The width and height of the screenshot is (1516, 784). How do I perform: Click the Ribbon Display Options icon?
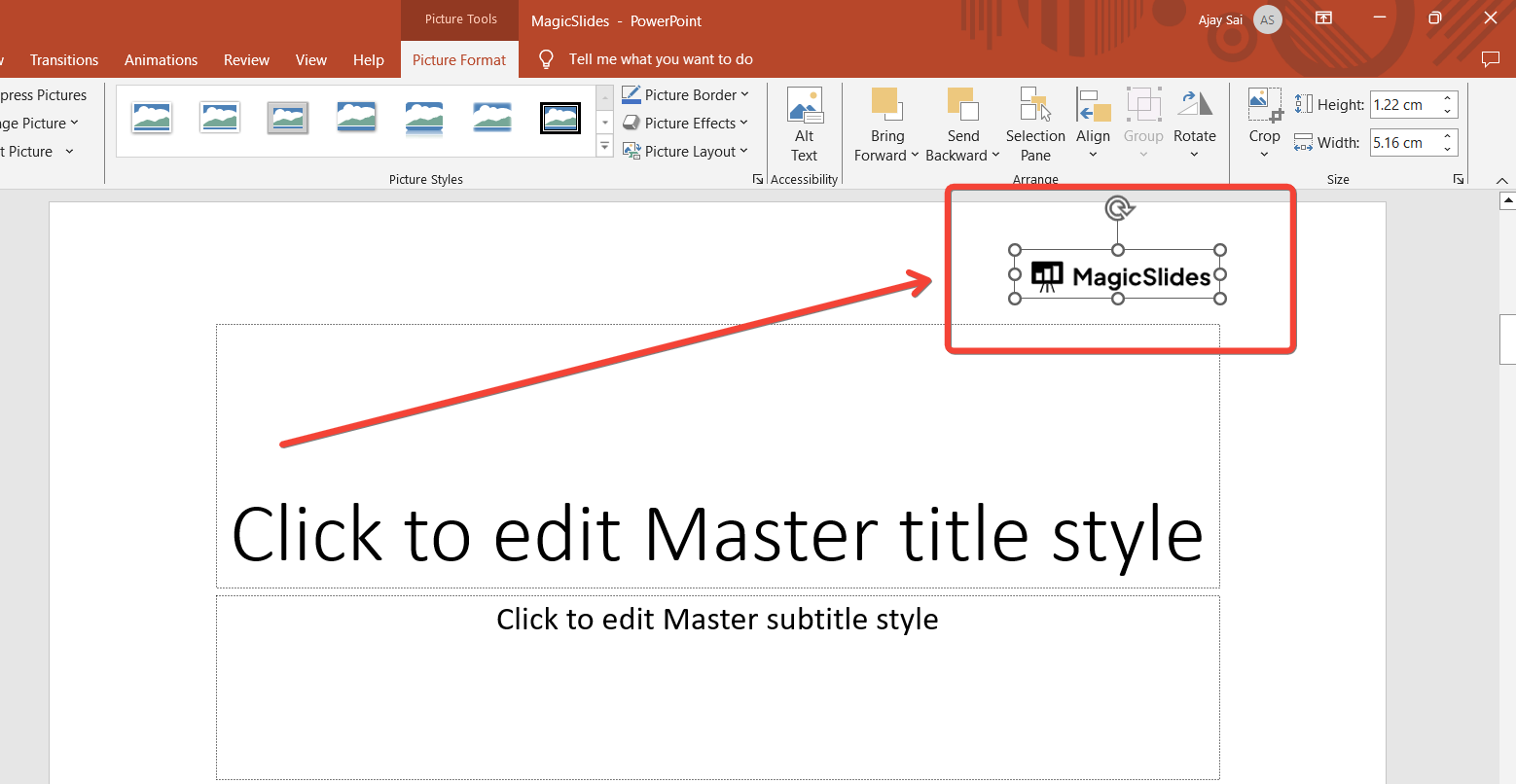[x=1323, y=18]
